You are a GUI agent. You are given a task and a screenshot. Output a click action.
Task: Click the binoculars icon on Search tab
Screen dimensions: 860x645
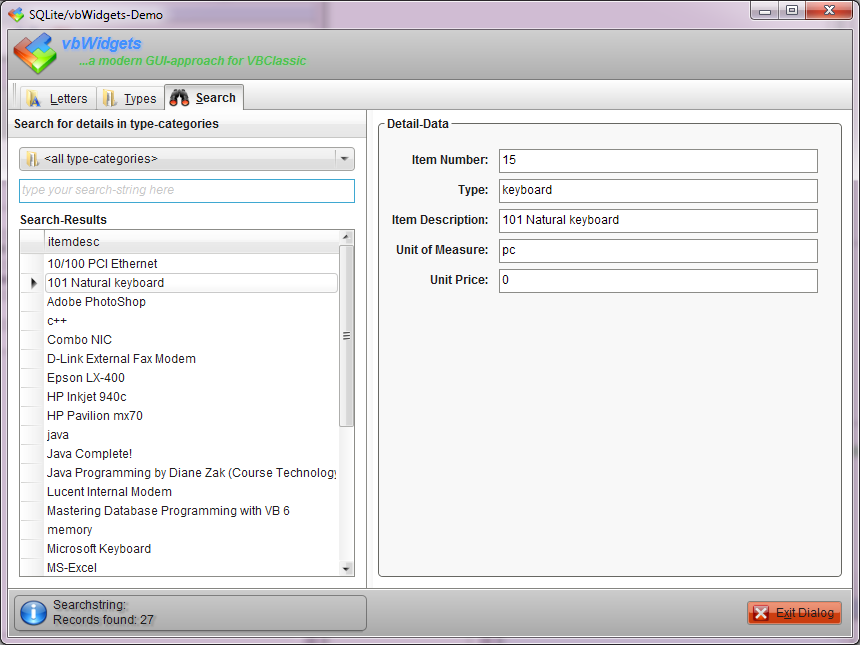[180, 98]
